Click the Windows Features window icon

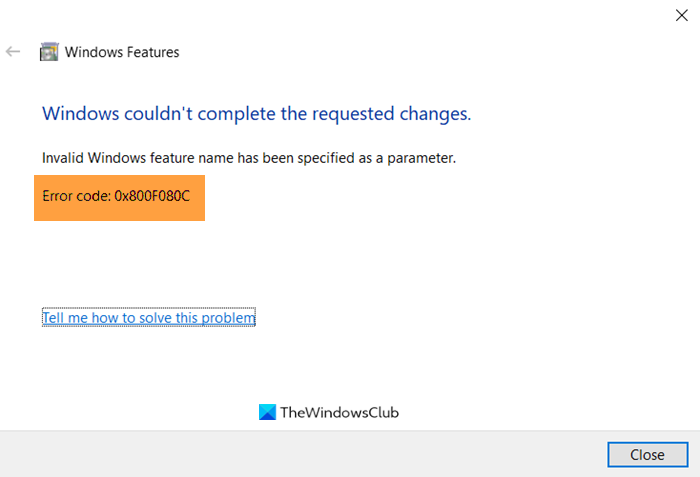tap(49, 52)
